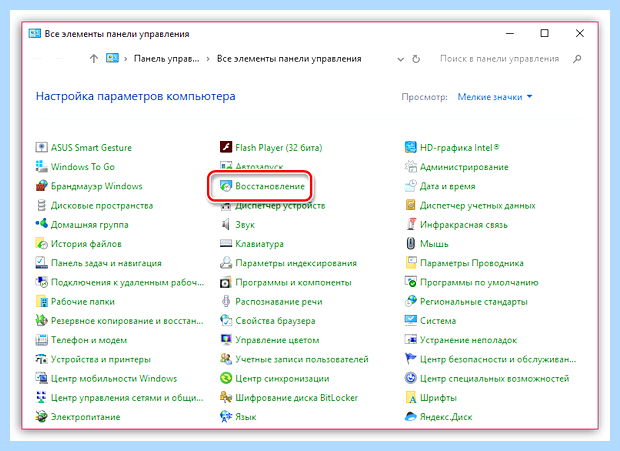Focus the Поиск в панели управления field

(499, 59)
